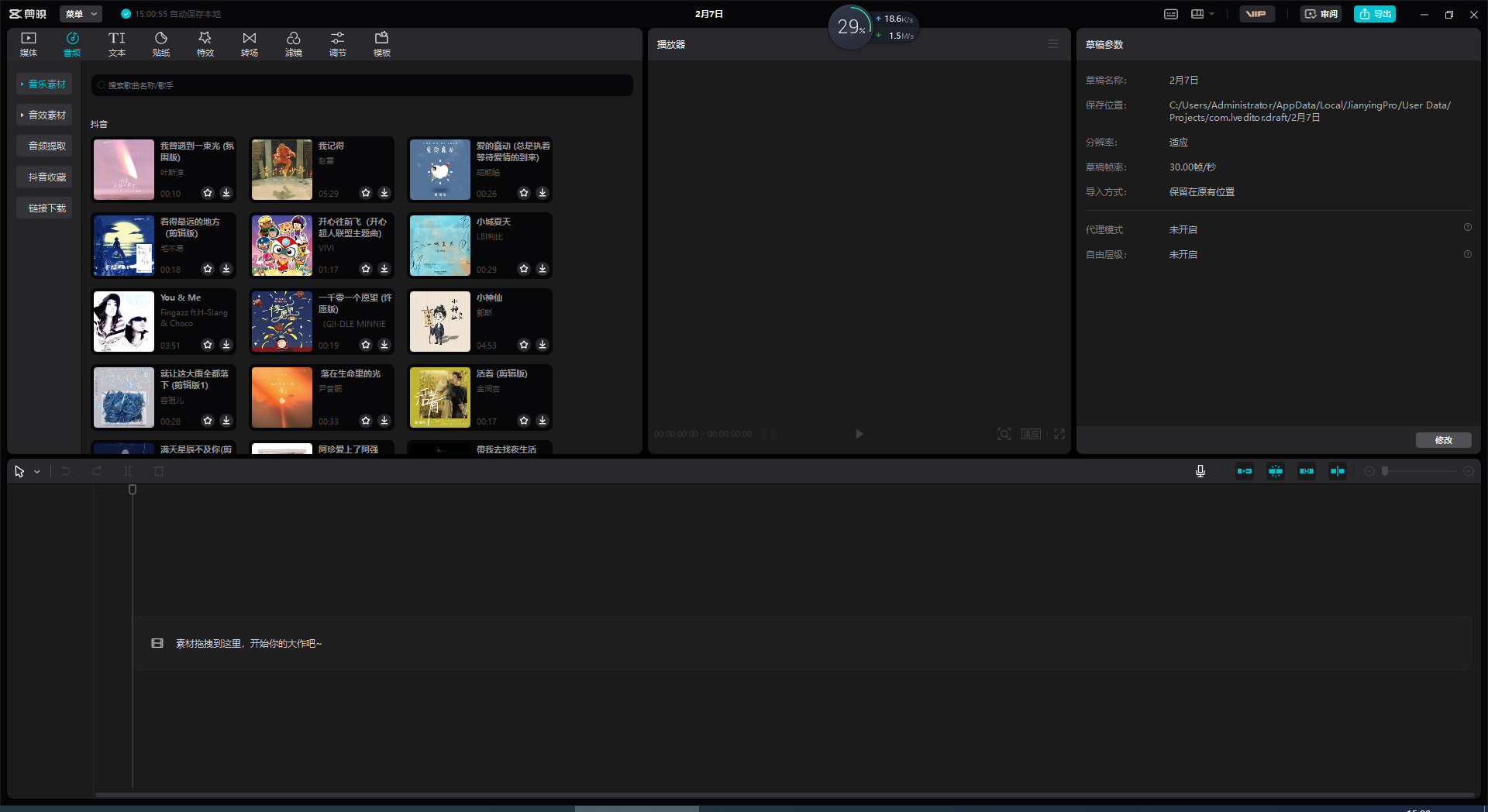Expand the 音效素材 category

tap(44, 115)
